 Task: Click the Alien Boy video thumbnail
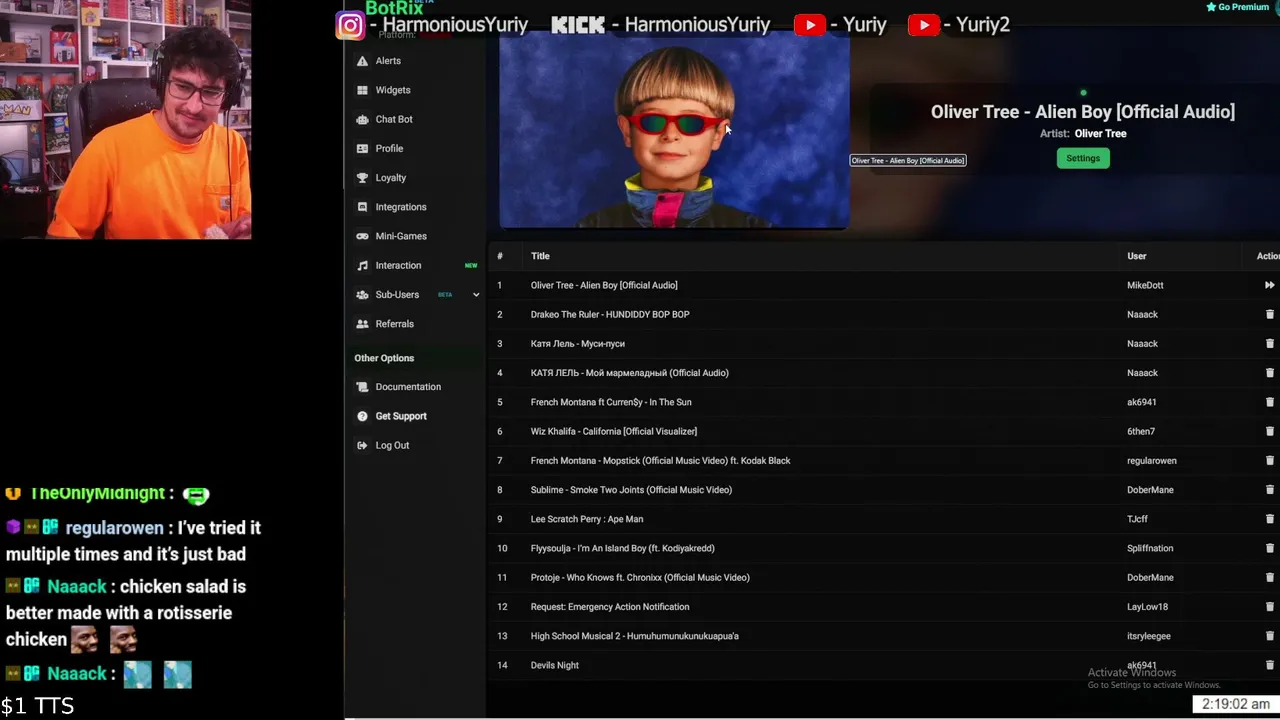pos(674,130)
